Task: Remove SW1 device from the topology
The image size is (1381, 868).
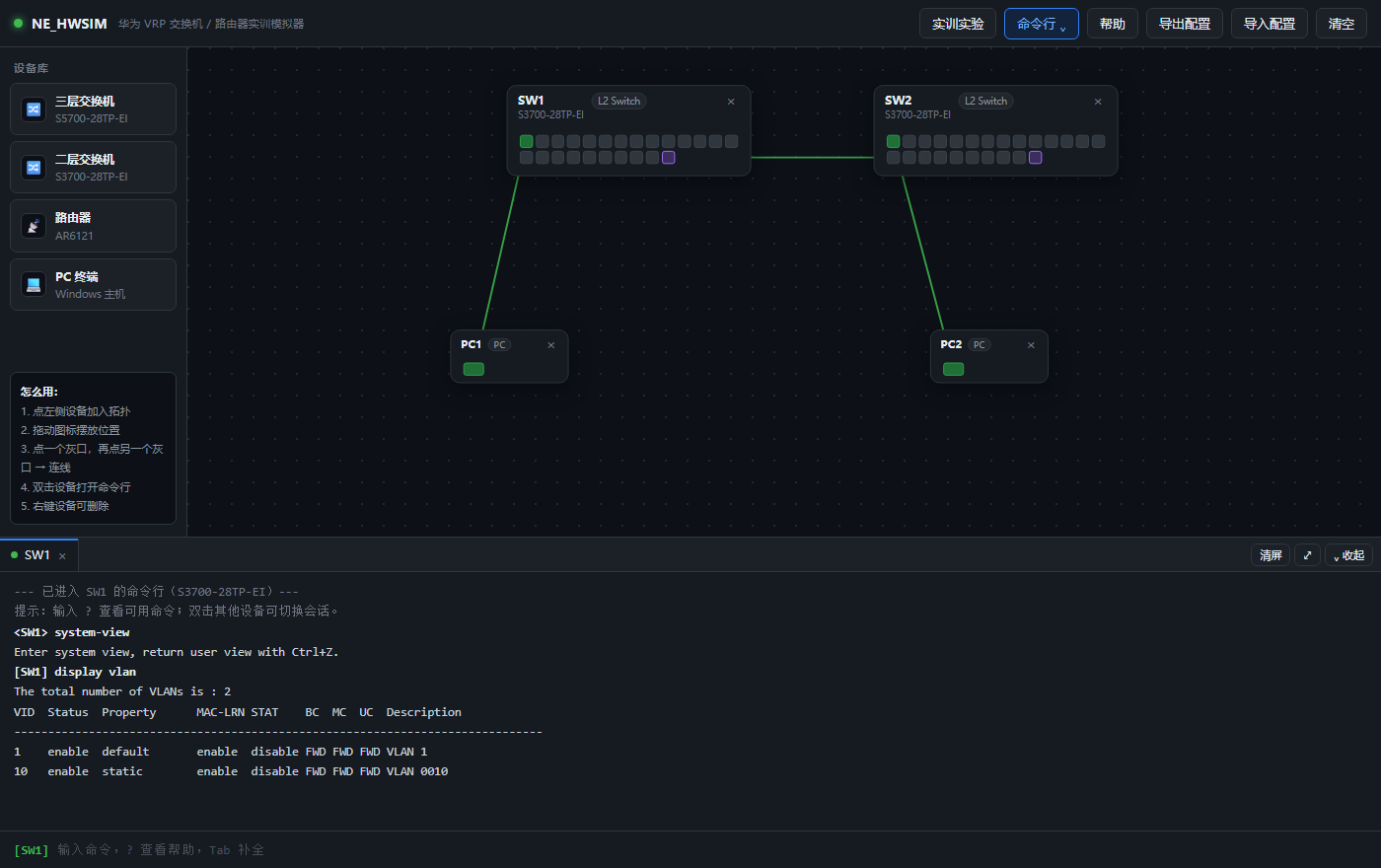Action: pyautogui.click(x=731, y=102)
